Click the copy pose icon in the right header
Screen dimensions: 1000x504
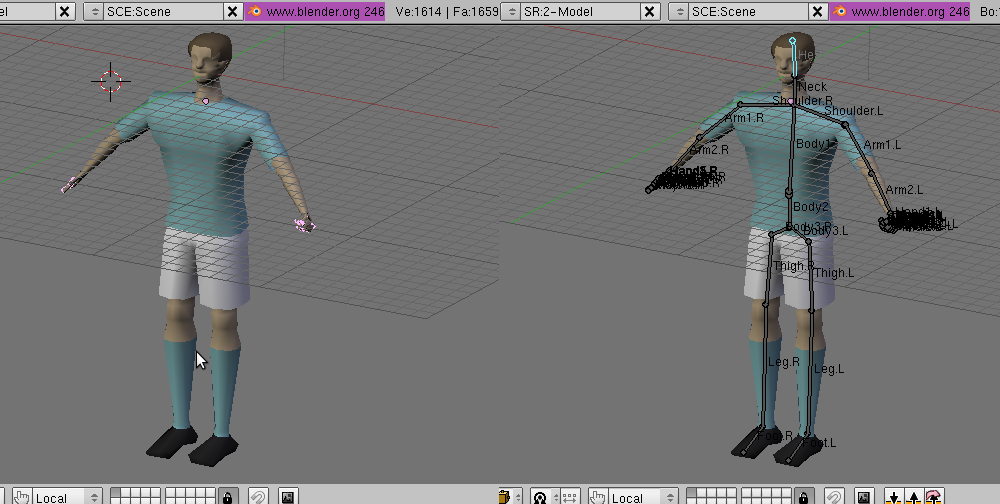click(x=894, y=496)
